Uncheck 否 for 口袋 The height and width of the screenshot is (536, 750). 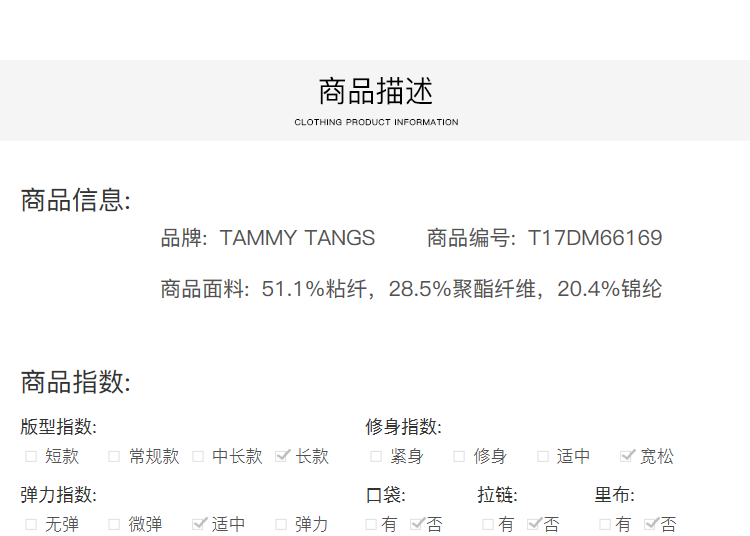pos(417,523)
